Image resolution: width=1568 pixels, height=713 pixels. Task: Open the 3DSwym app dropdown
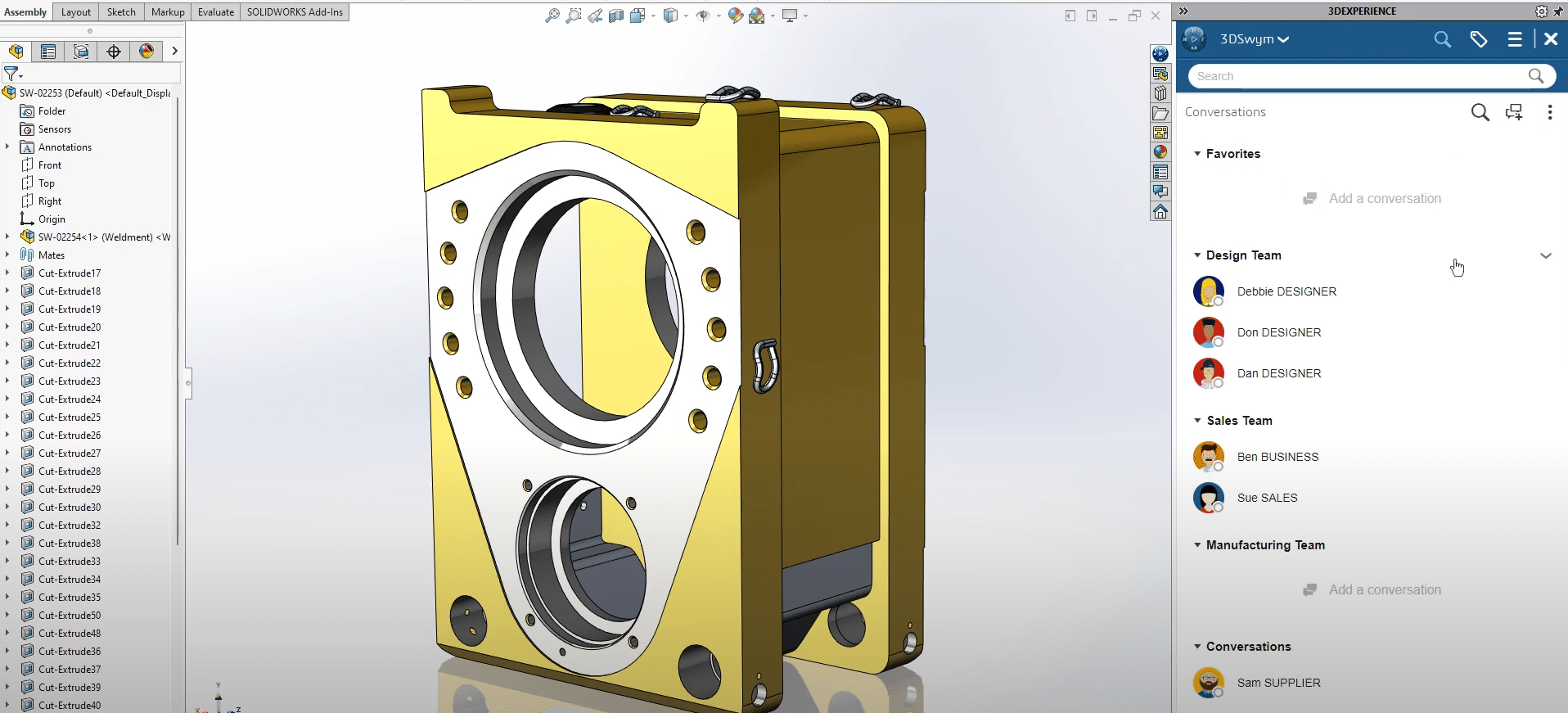(1255, 39)
